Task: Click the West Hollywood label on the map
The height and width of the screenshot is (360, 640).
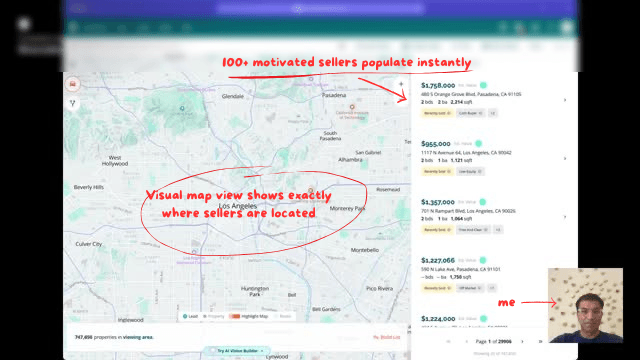Action: [115, 160]
